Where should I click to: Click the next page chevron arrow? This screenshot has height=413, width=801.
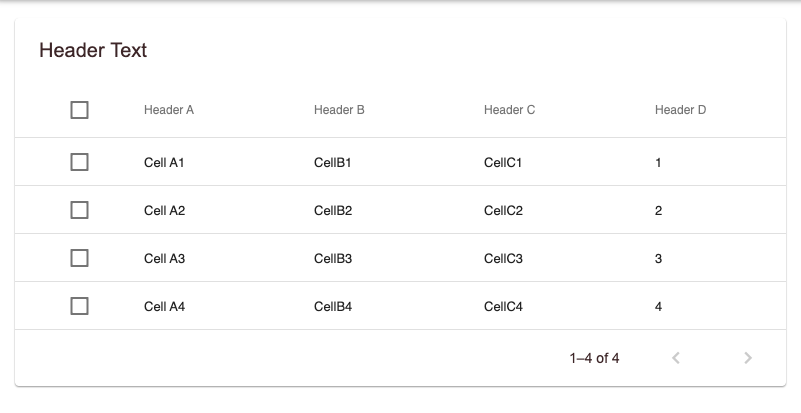748,358
